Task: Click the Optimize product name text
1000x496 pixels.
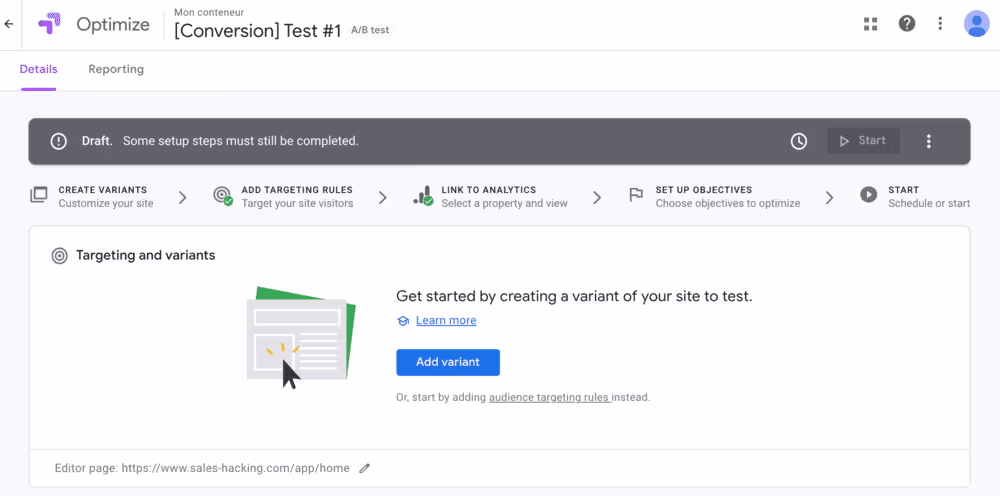Action: (x=113, y=24)
